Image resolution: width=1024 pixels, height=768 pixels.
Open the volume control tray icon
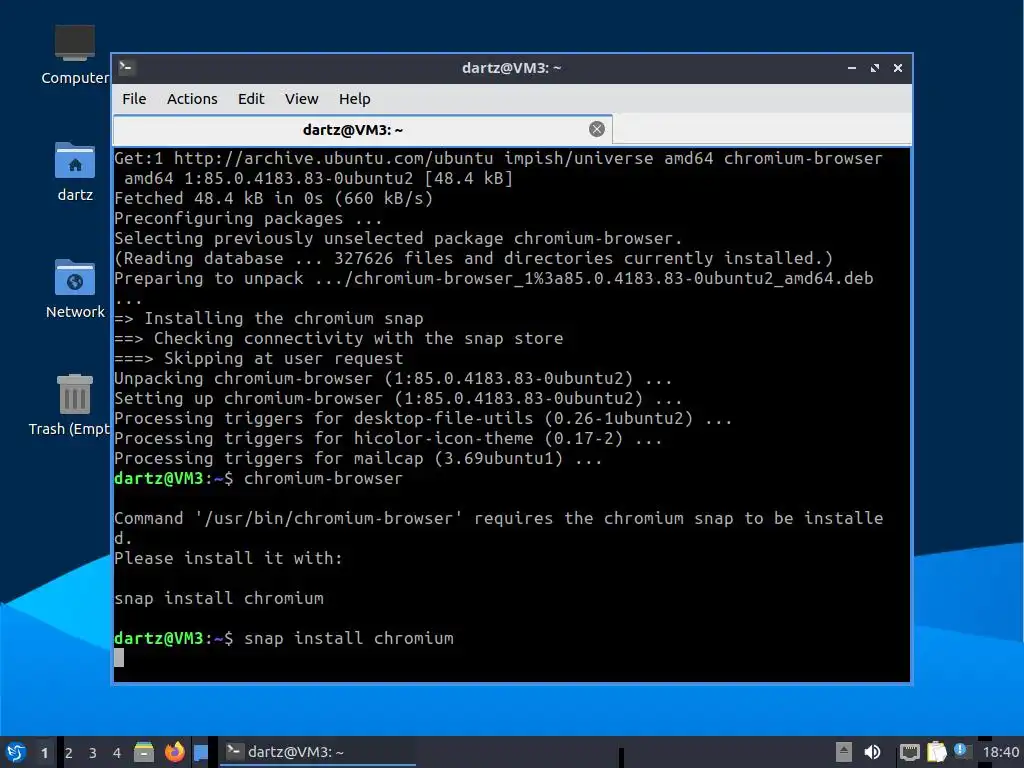(872, 752)
